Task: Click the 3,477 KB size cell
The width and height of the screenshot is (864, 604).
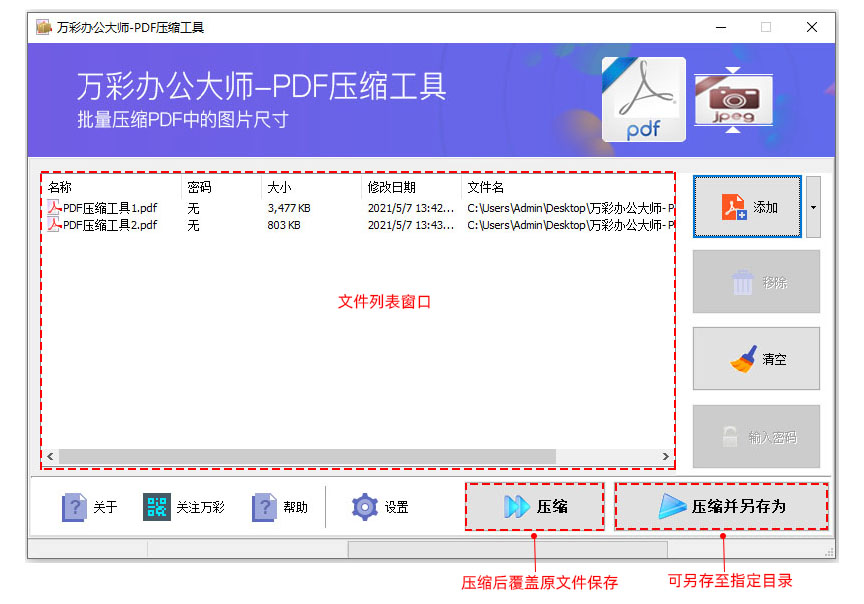Action: pos(289,208)
